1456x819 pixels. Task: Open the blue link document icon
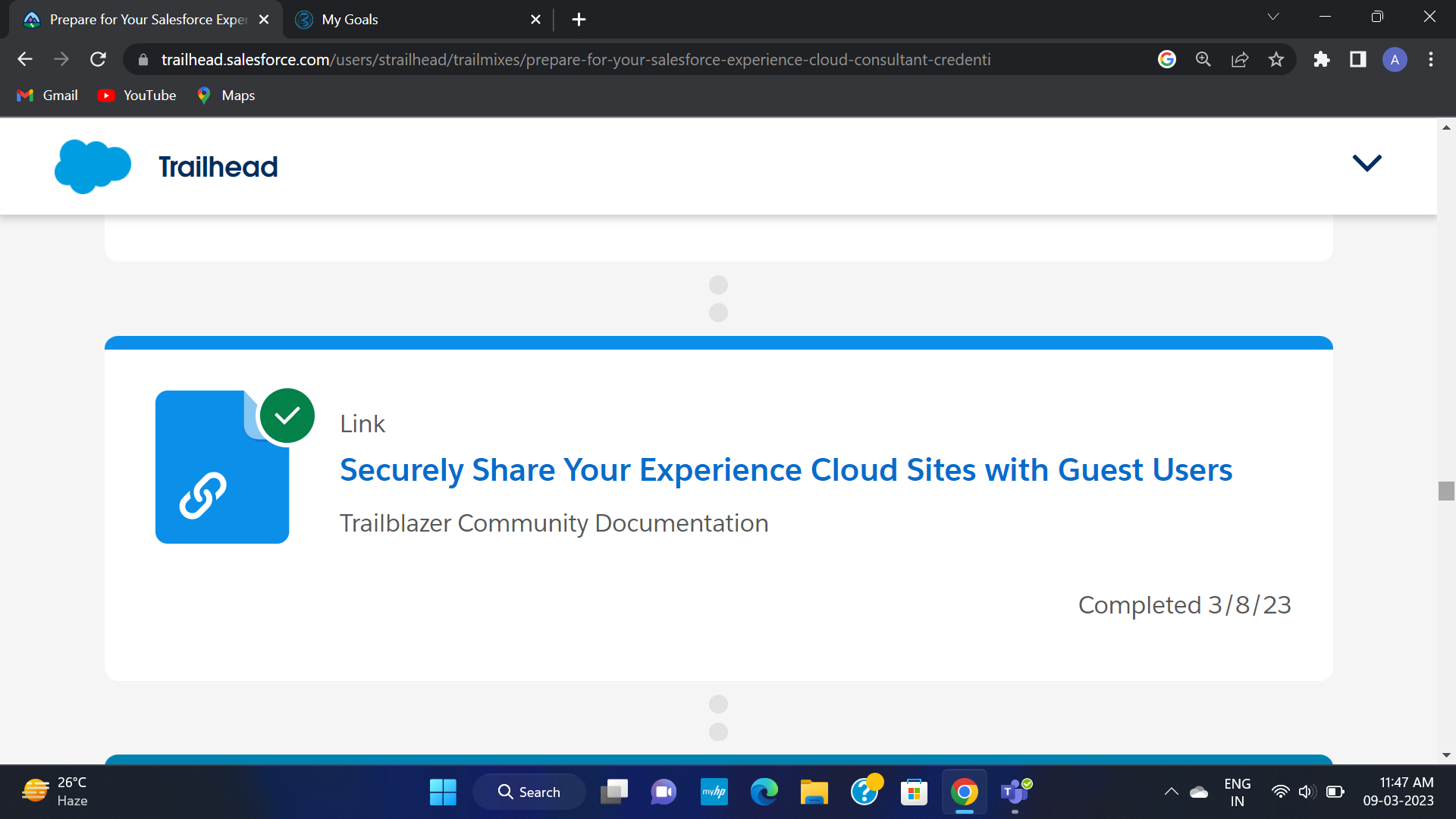tap(221, 467)
